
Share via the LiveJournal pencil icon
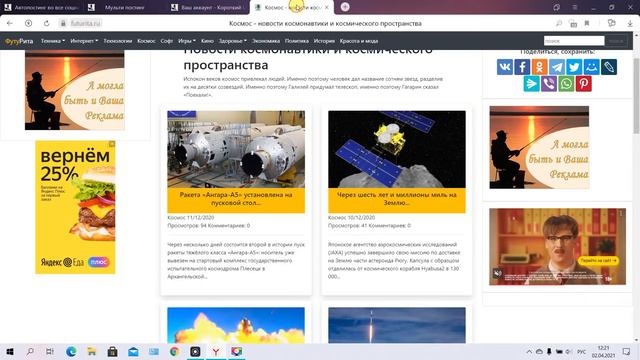click(609, 67)
